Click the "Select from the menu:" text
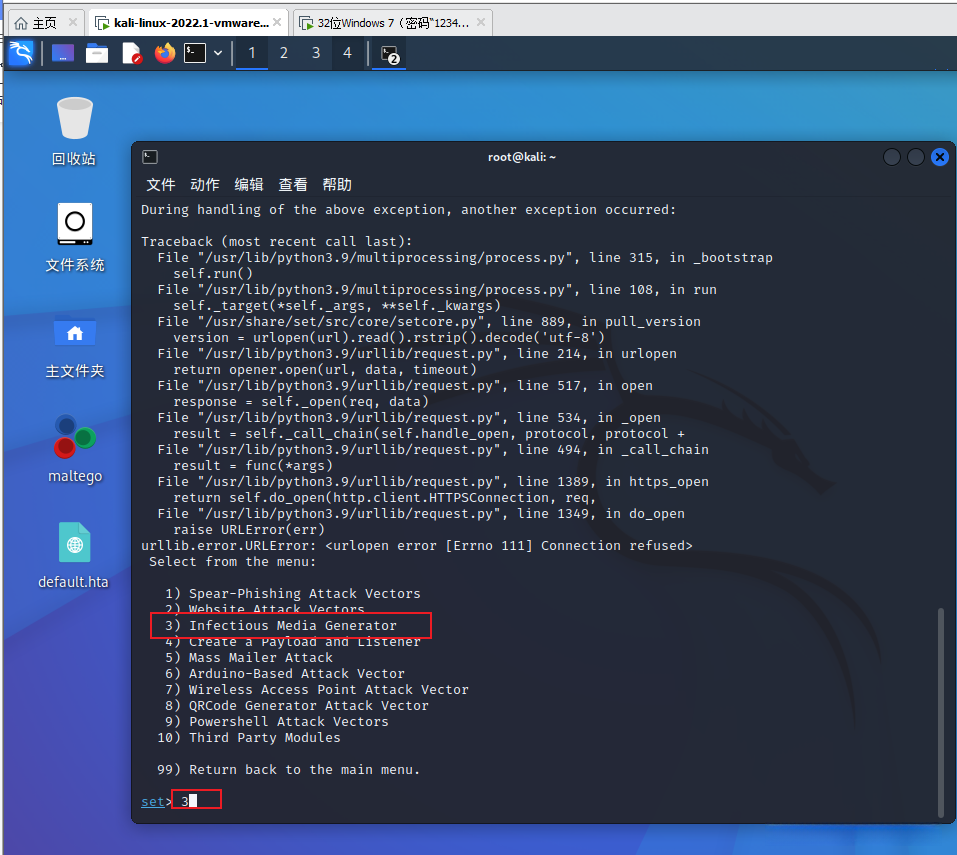The height and width of the screenshot is (855, 957). tap(233, 561)
